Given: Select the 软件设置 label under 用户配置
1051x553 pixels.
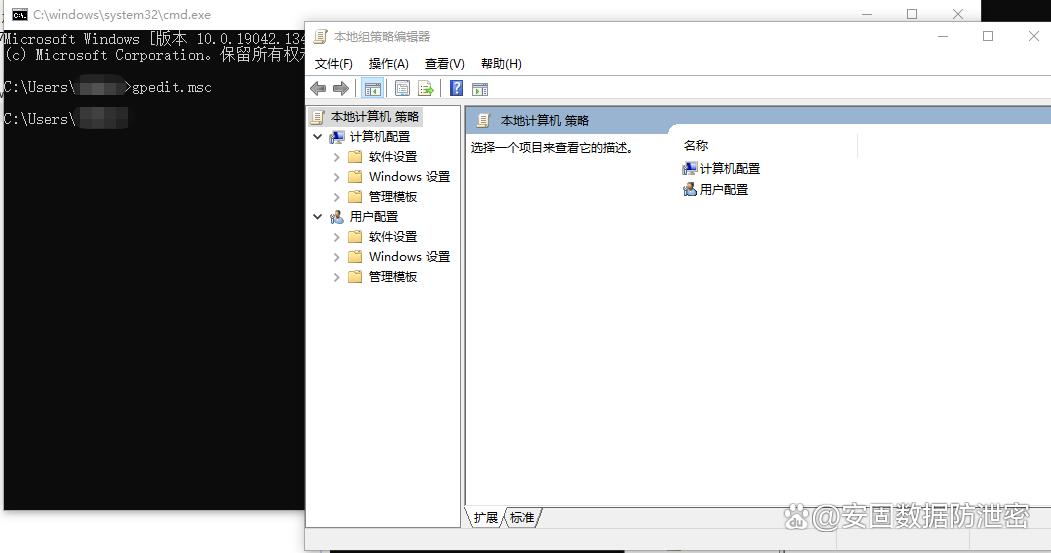Looking at the screenshot, I should pyautogui.click(x=393, y=237).
